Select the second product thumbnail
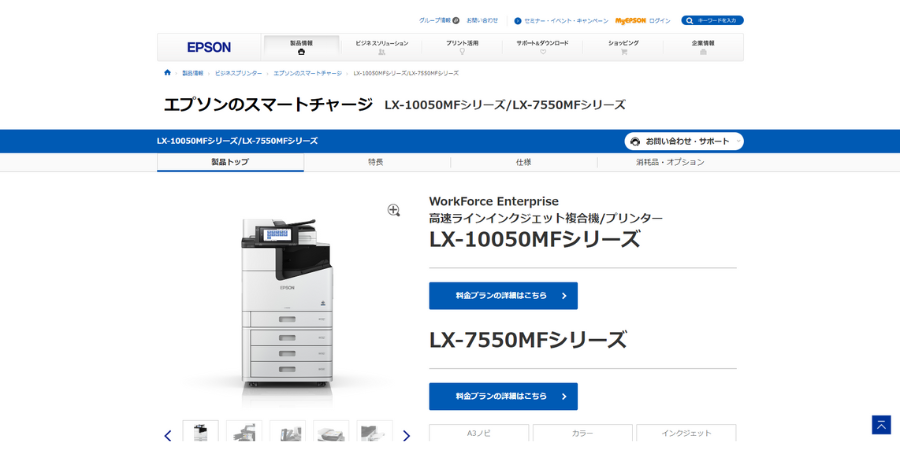Screen dimensions: 900x450 coord(244,432)
